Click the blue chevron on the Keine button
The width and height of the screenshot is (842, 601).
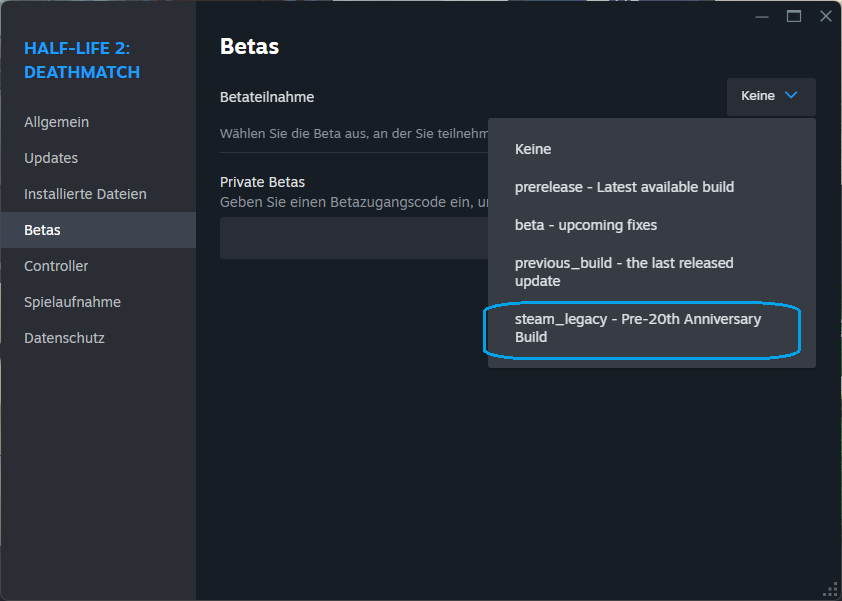click(790, 96)
